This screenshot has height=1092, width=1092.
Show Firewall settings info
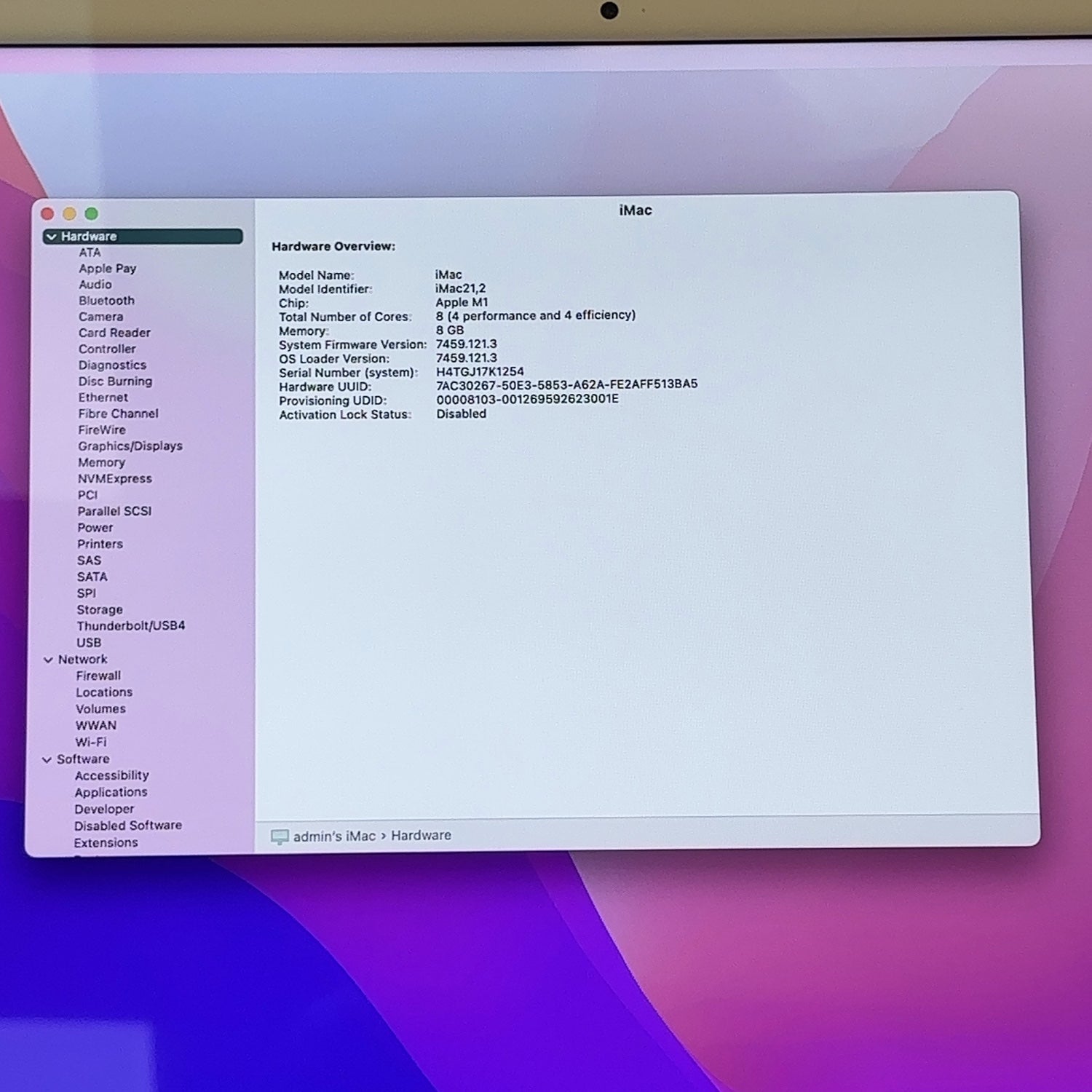point(98,676)
